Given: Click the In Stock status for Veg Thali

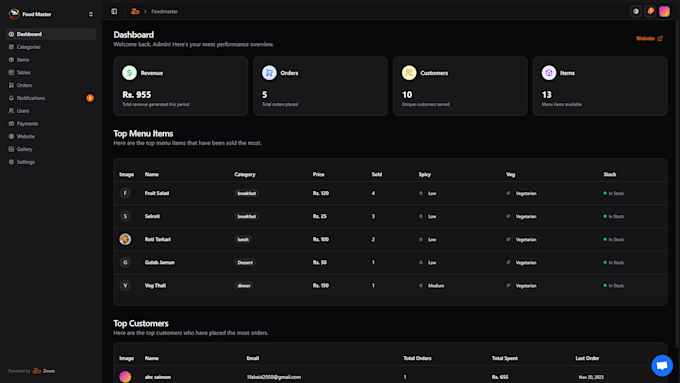Looking at the screenshot, I should click(x=614, y=285).
